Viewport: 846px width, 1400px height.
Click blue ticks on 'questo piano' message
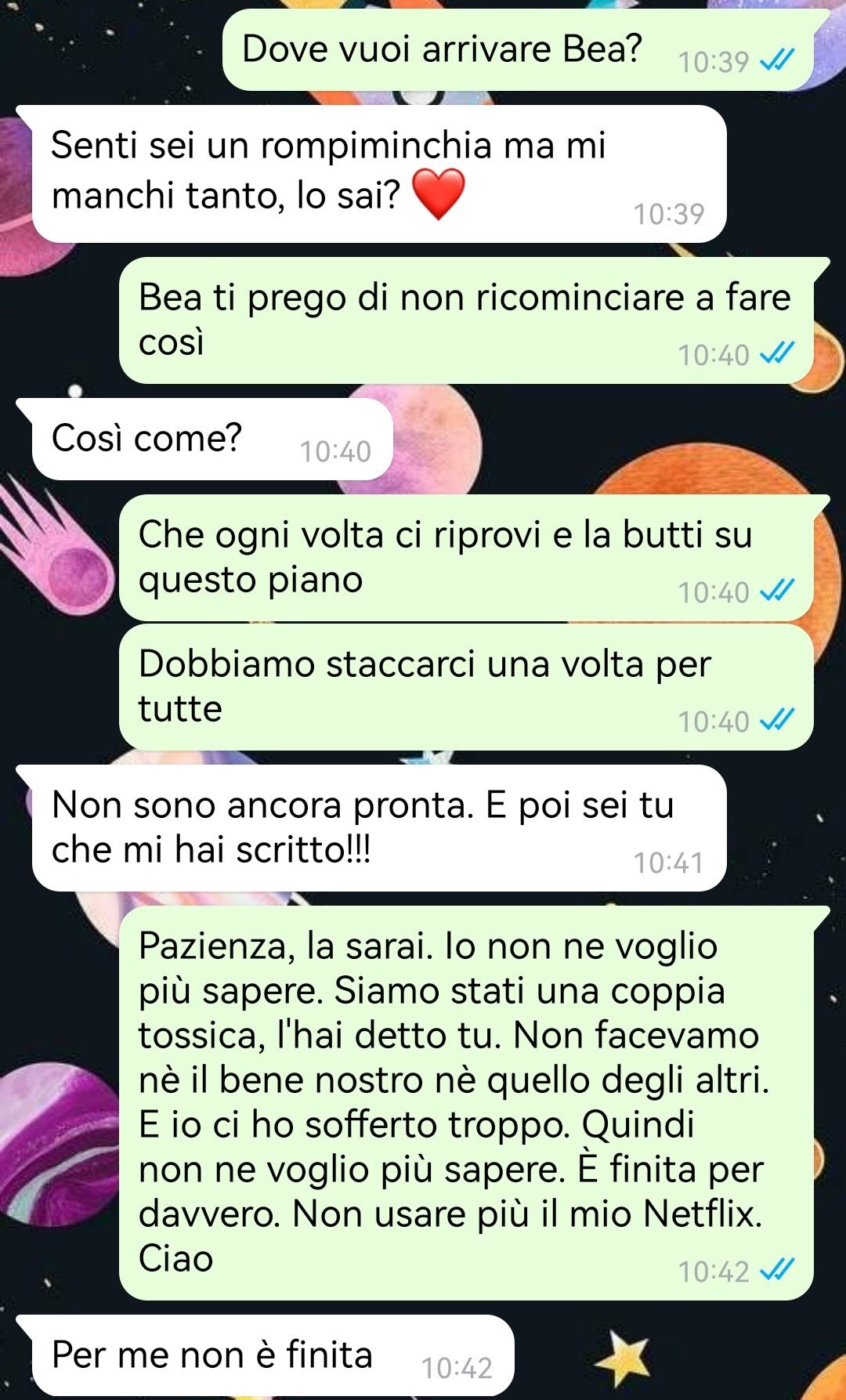(x=777, y=591)
